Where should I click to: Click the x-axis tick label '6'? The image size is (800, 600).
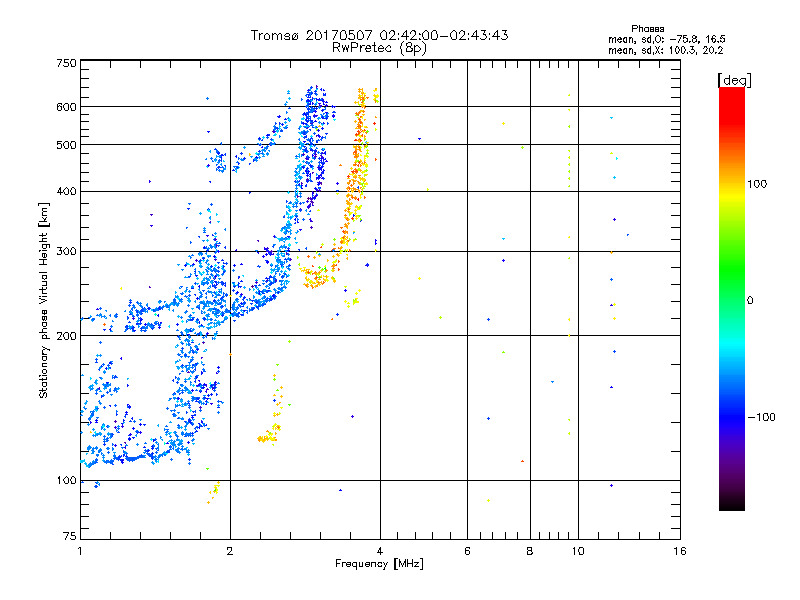click(467, 551)
